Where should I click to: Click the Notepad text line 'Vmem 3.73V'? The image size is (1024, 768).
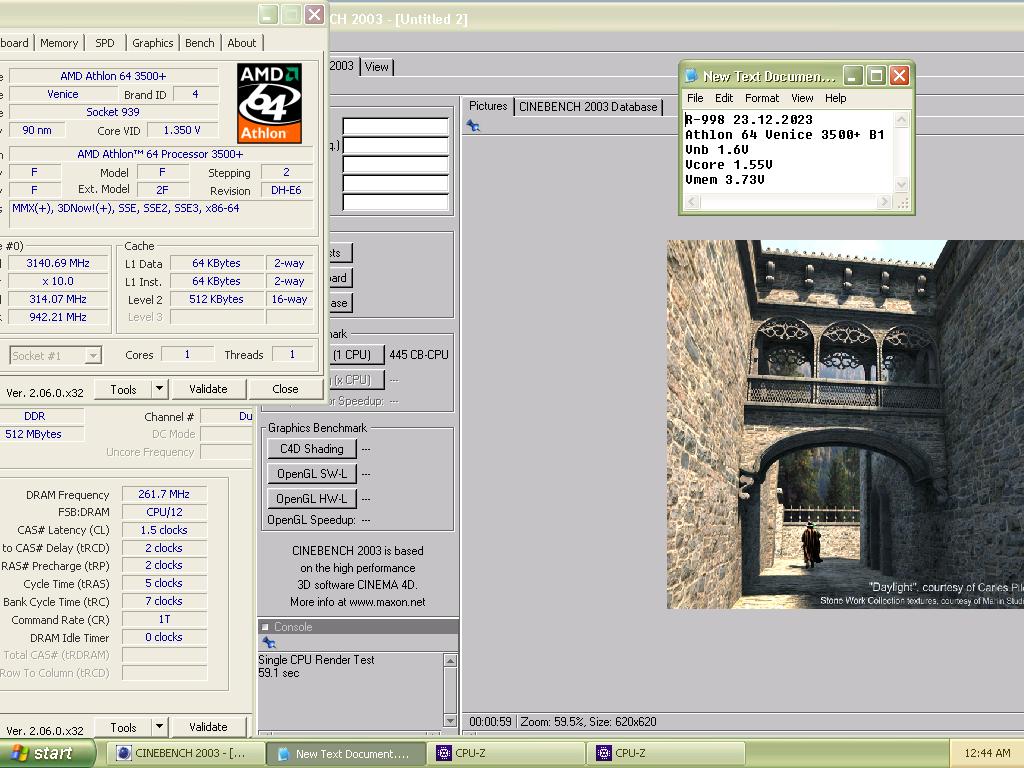tap(725, 180)
